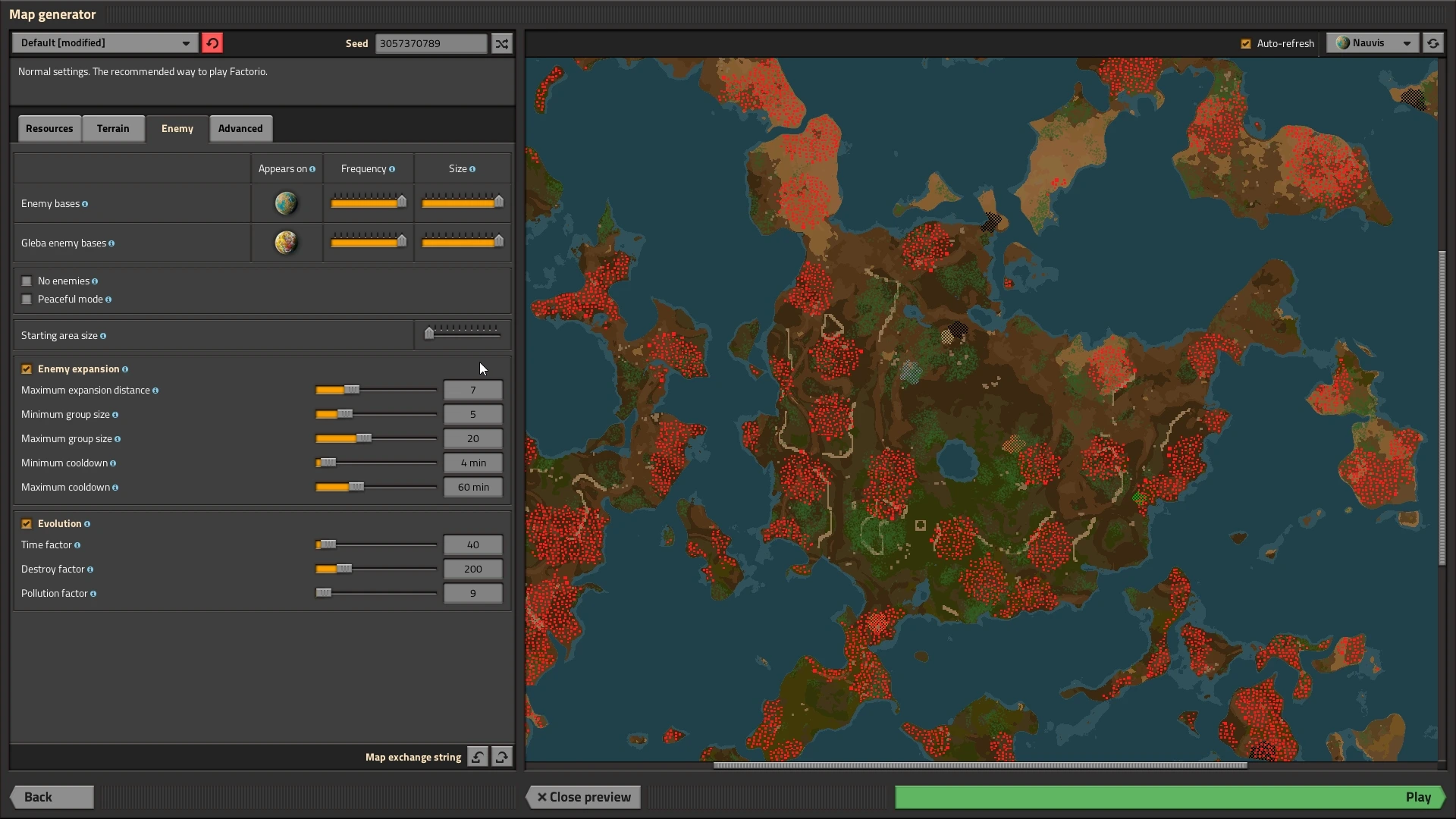Open the Default [modified] preset dropdown
Image resolution: width=1456 pixels, height=819 pixels.
click(105, 43)
